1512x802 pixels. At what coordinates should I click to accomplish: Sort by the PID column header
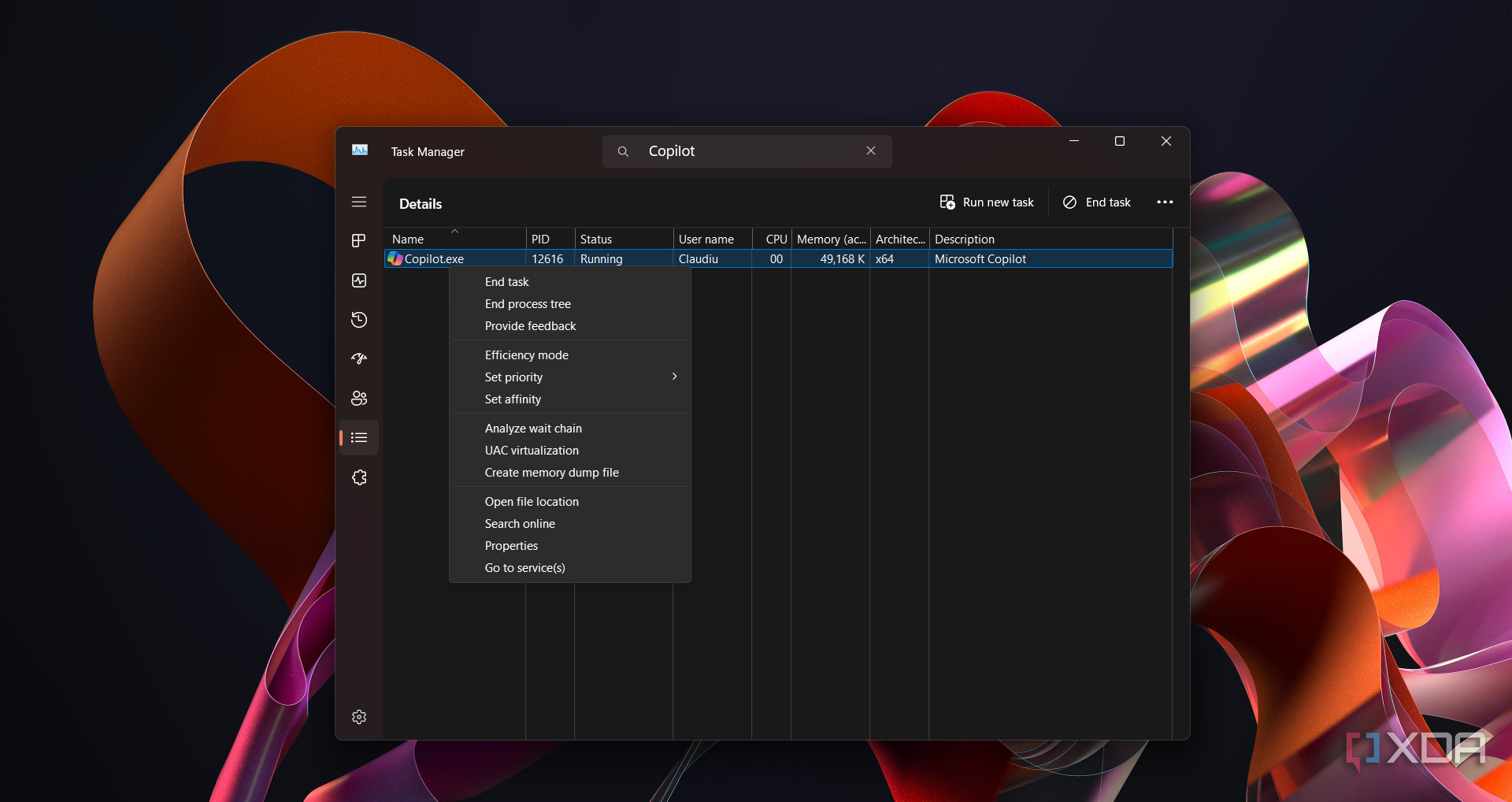(550, 239)
